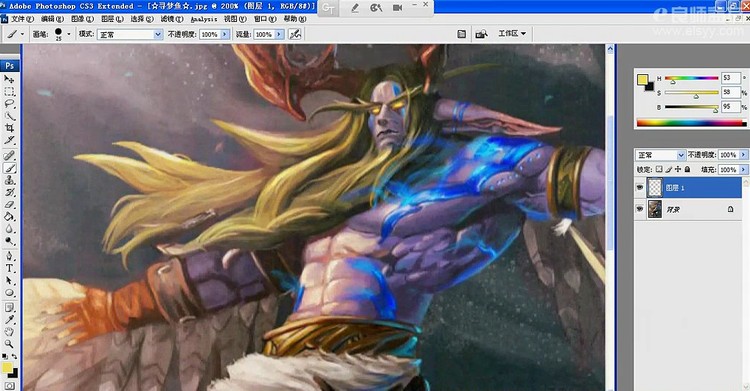The width and height of the screenshot is (750, 391).
Task: Select the Eraser tool
Action: (x=9, y=205)
